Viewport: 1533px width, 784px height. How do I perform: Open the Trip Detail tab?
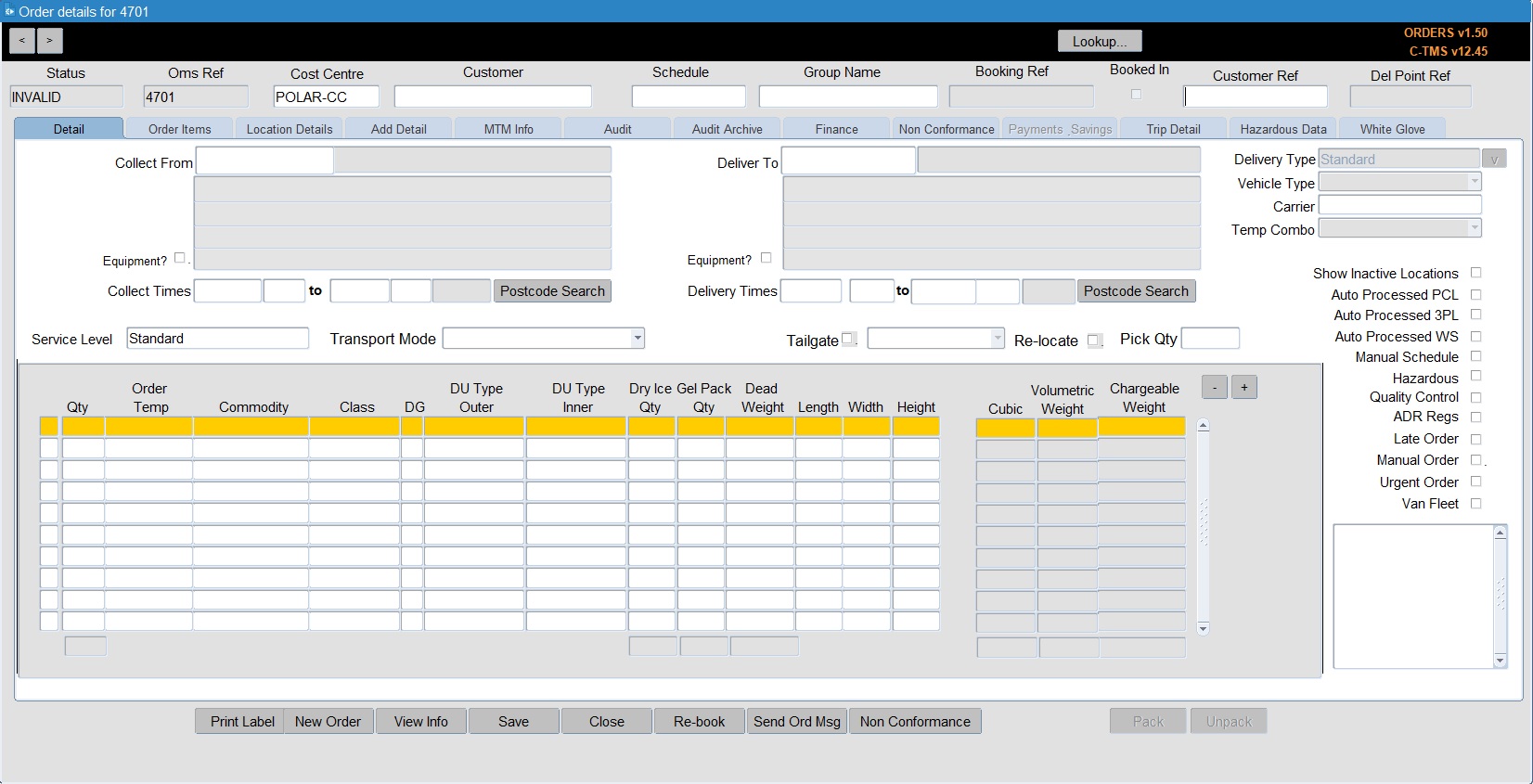pyautogui.click(x=1173, y=129)
